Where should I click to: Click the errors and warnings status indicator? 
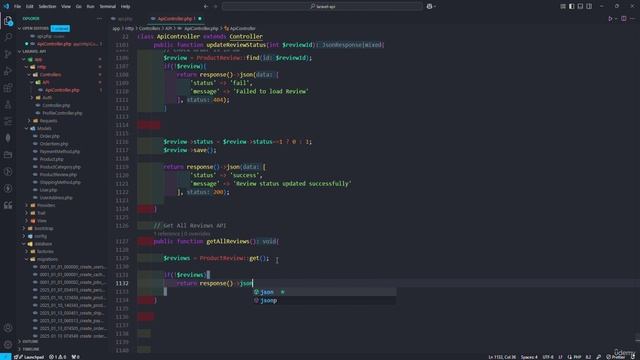point(58,357)
